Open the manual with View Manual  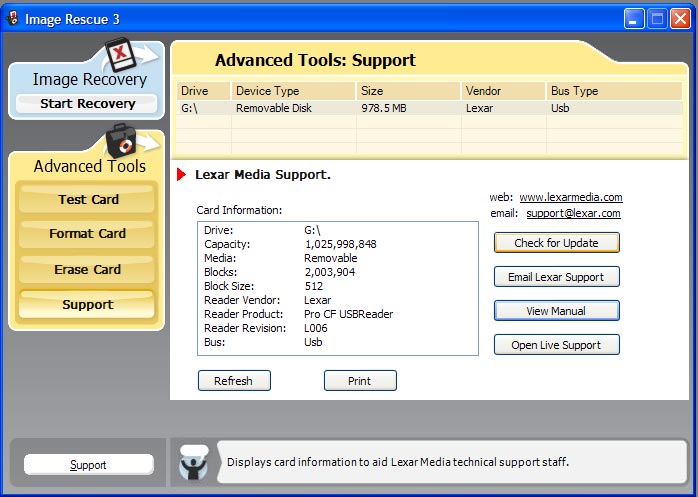(x=556, y=311)
